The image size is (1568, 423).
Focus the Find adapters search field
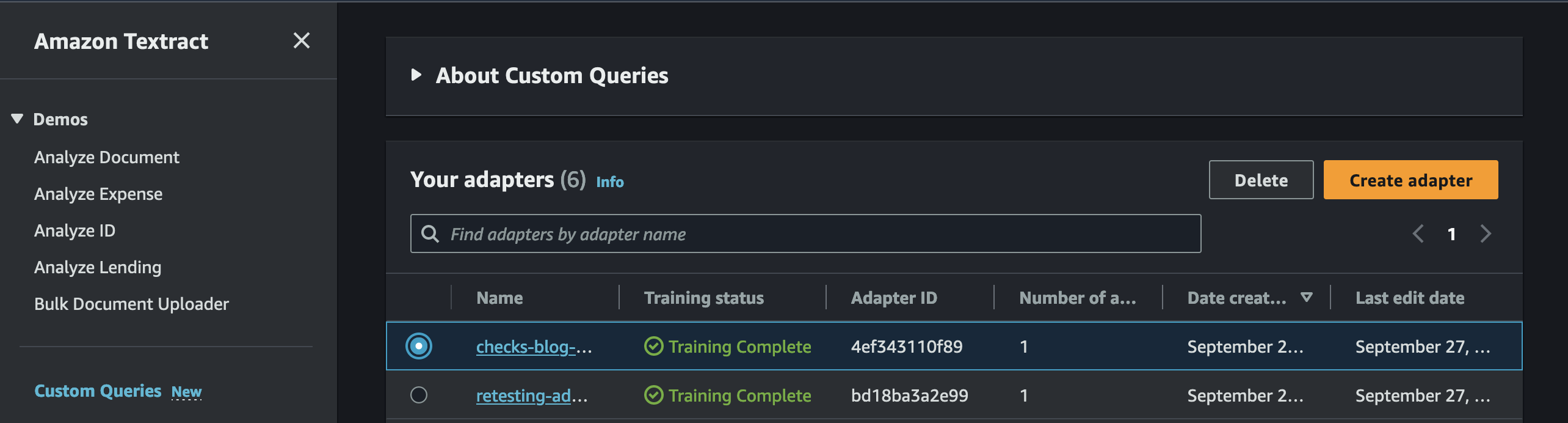point(805,234)
